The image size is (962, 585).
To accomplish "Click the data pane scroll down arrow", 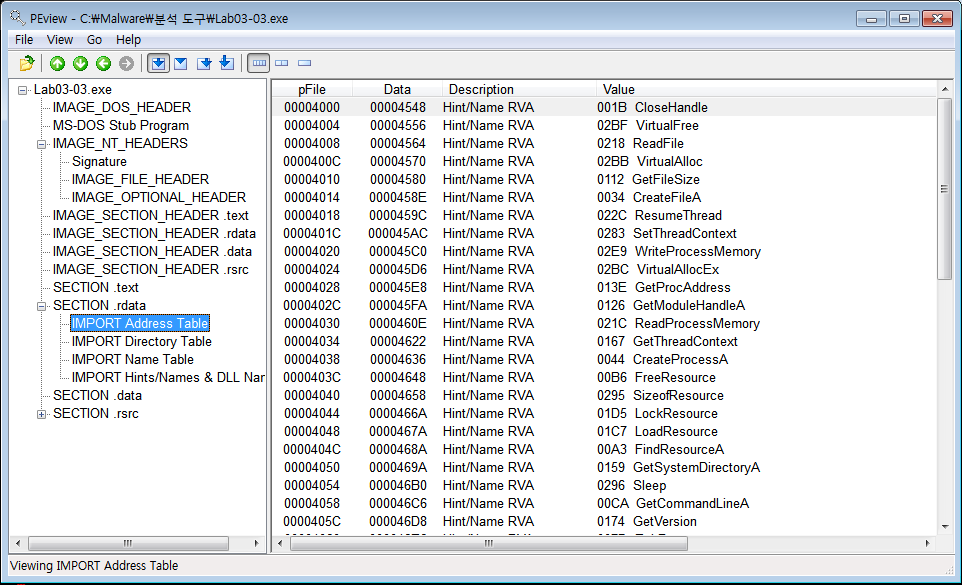I will [945, 527].
